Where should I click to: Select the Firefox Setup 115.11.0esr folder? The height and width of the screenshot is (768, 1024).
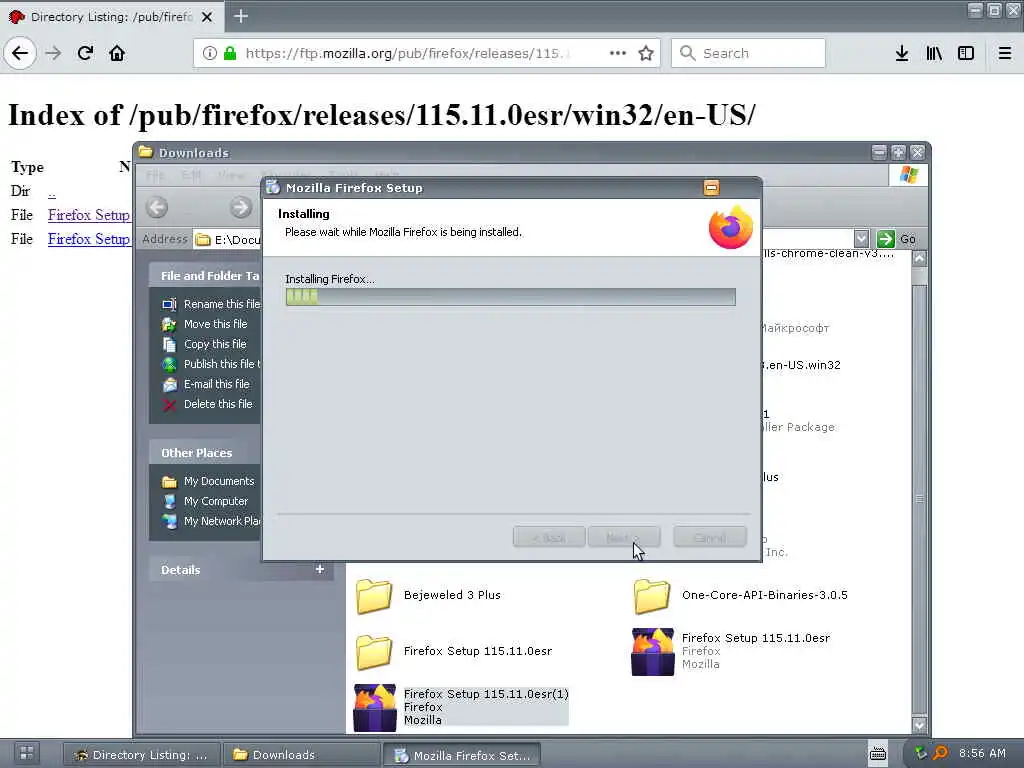coord(454,652)
